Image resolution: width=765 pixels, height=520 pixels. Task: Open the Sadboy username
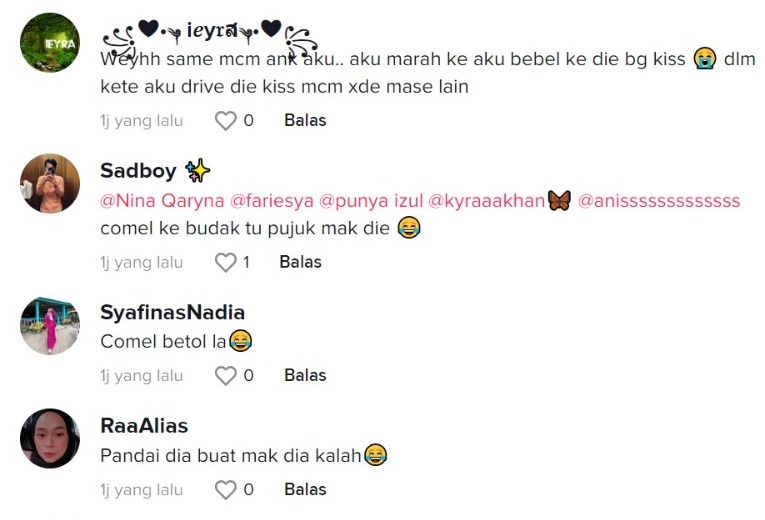(x=138, y=171)
